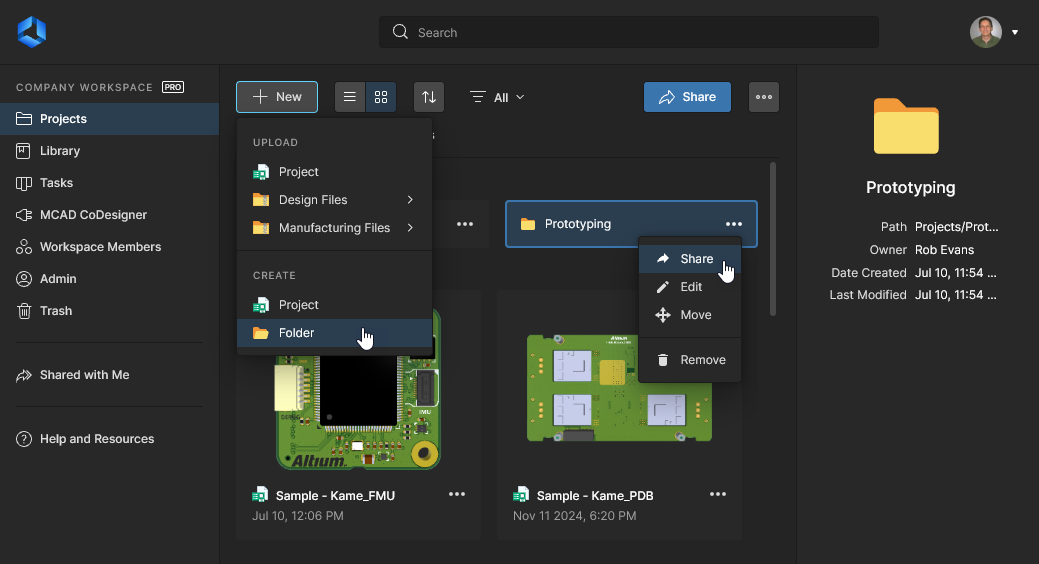Open Workspace Members in the sidebar
The image size is (1039, 564).
[x=109, y=247]
